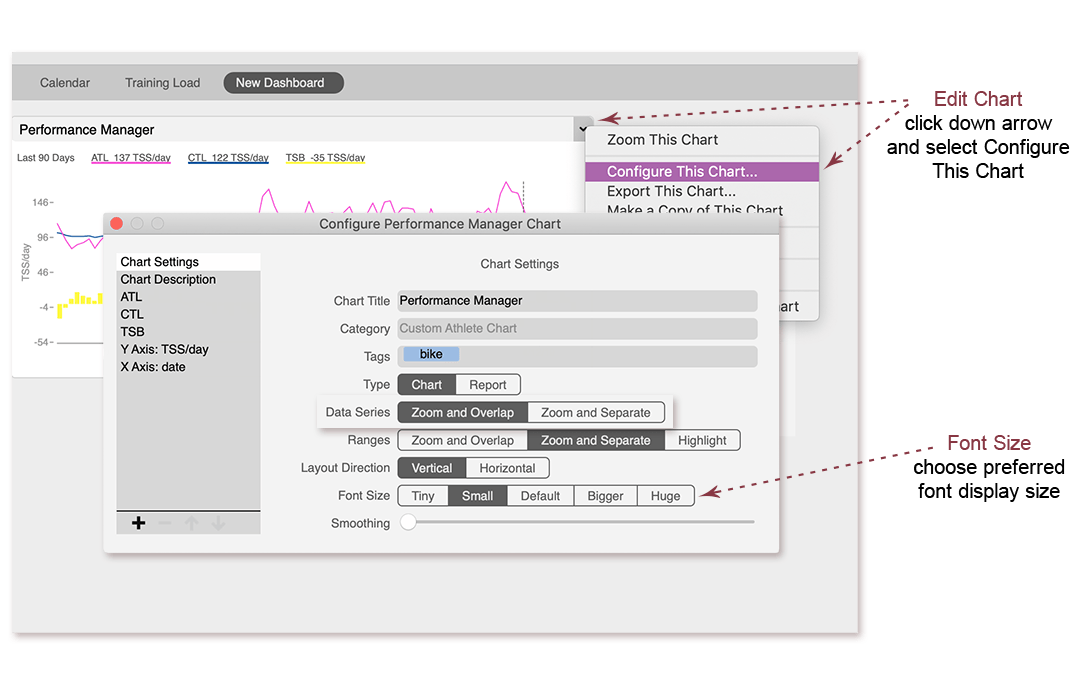This screenshot has width=1085, height=676.
Task: Select Configure This Chart... menu entry
Action: click(702, 172)
